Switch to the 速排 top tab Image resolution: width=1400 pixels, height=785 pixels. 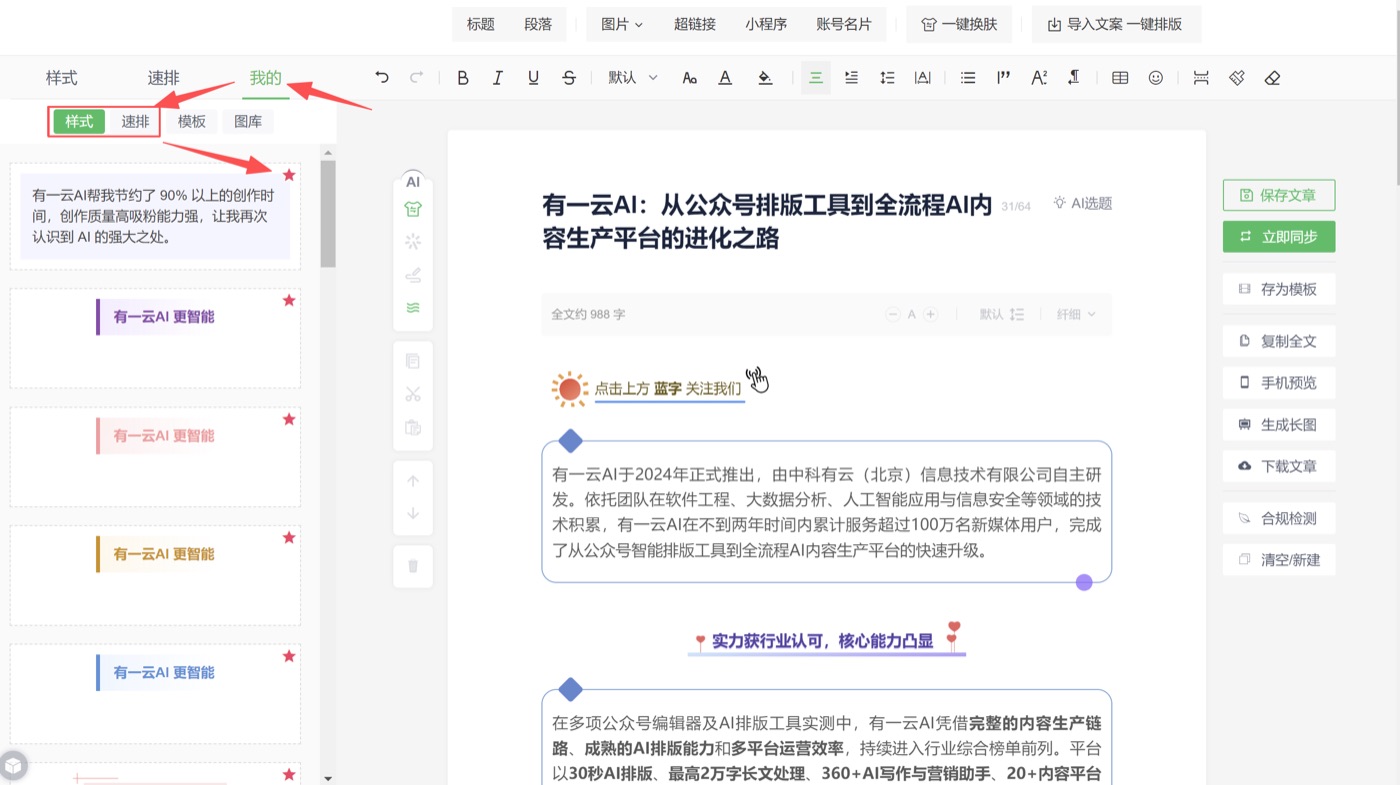[164, 78]
